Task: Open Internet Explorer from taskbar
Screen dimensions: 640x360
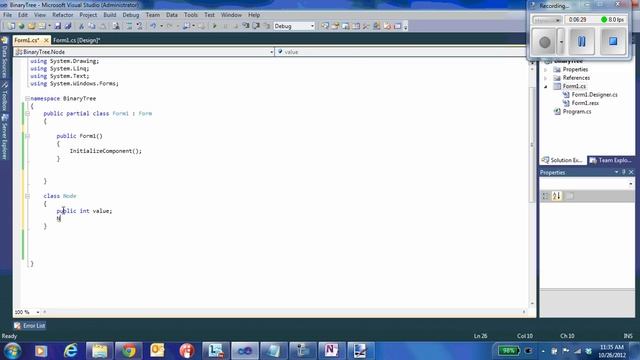Action: pos(71,351)
